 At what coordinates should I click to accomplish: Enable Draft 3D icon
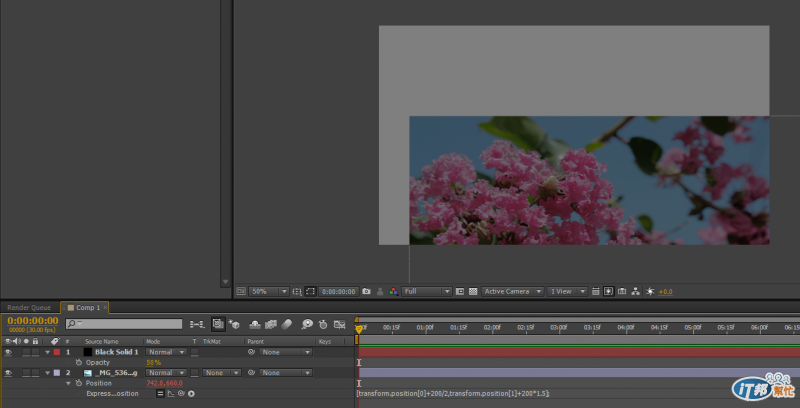click(x=234, y=324)
